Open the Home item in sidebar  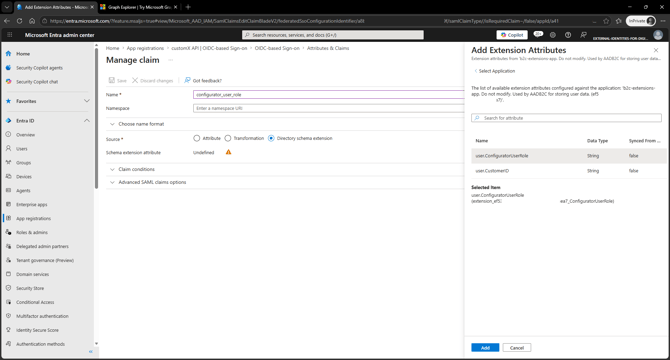(23, 54)
